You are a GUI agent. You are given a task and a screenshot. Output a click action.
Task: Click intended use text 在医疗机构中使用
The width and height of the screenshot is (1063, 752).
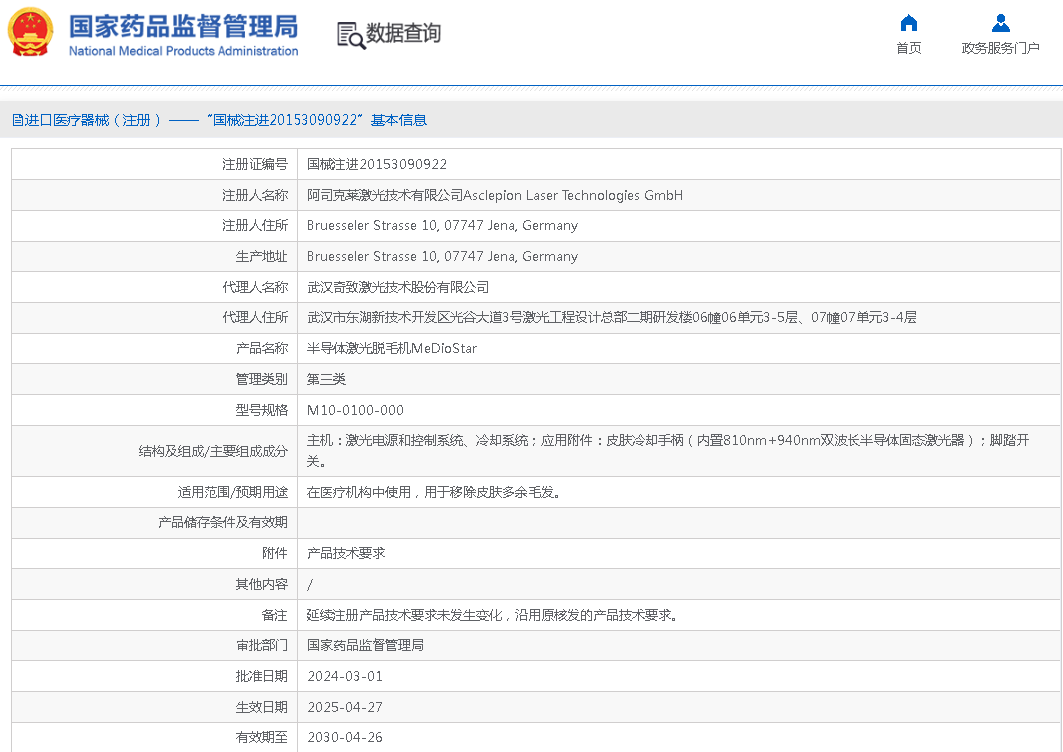click(x=434, y=492)
